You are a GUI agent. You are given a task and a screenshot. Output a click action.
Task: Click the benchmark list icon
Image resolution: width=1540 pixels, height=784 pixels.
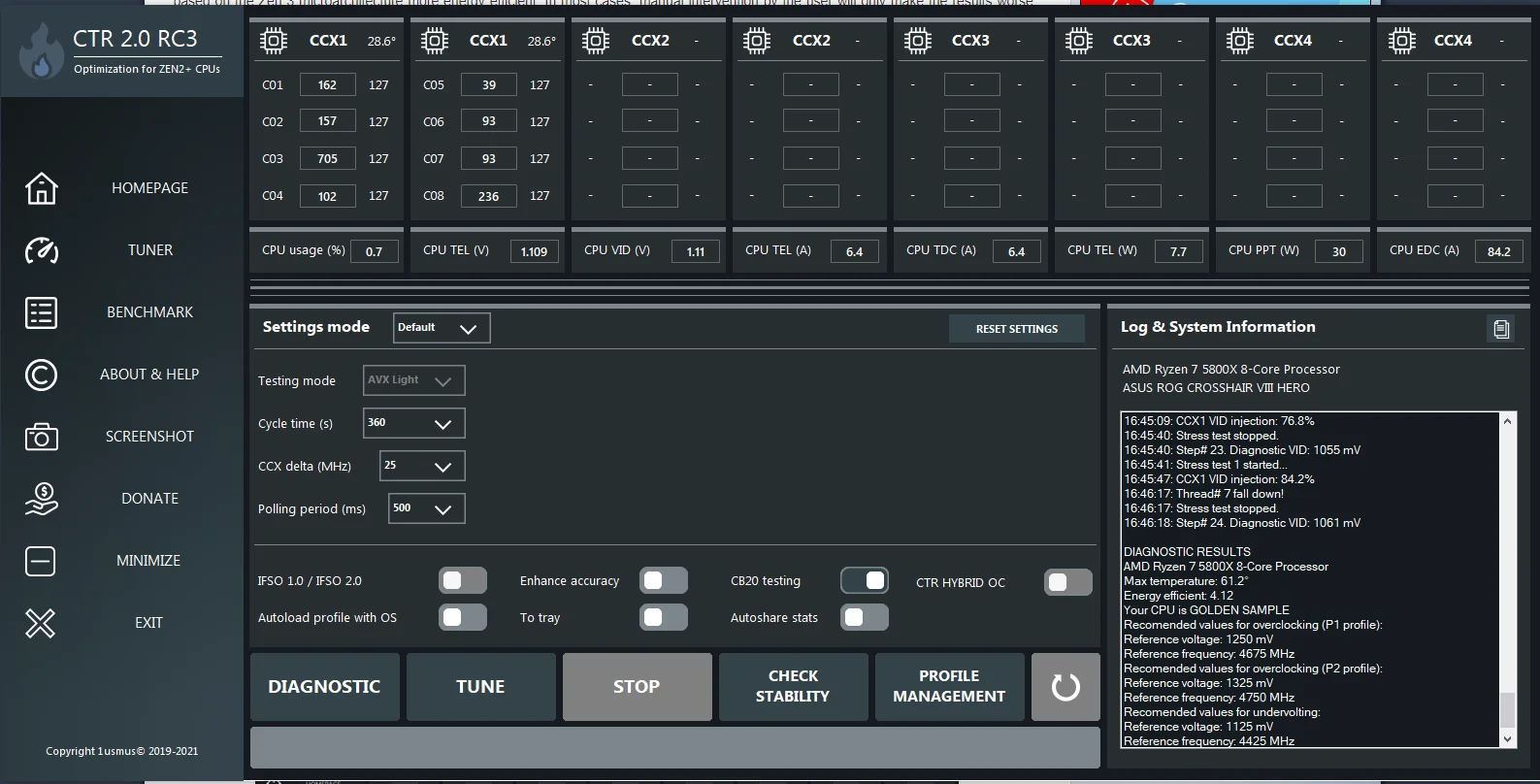pos(41,312)
